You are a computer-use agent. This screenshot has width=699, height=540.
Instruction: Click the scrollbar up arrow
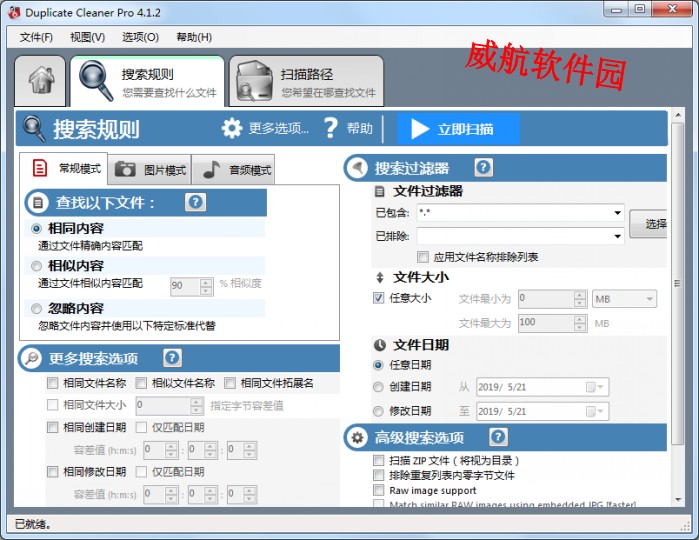(678, 115)
